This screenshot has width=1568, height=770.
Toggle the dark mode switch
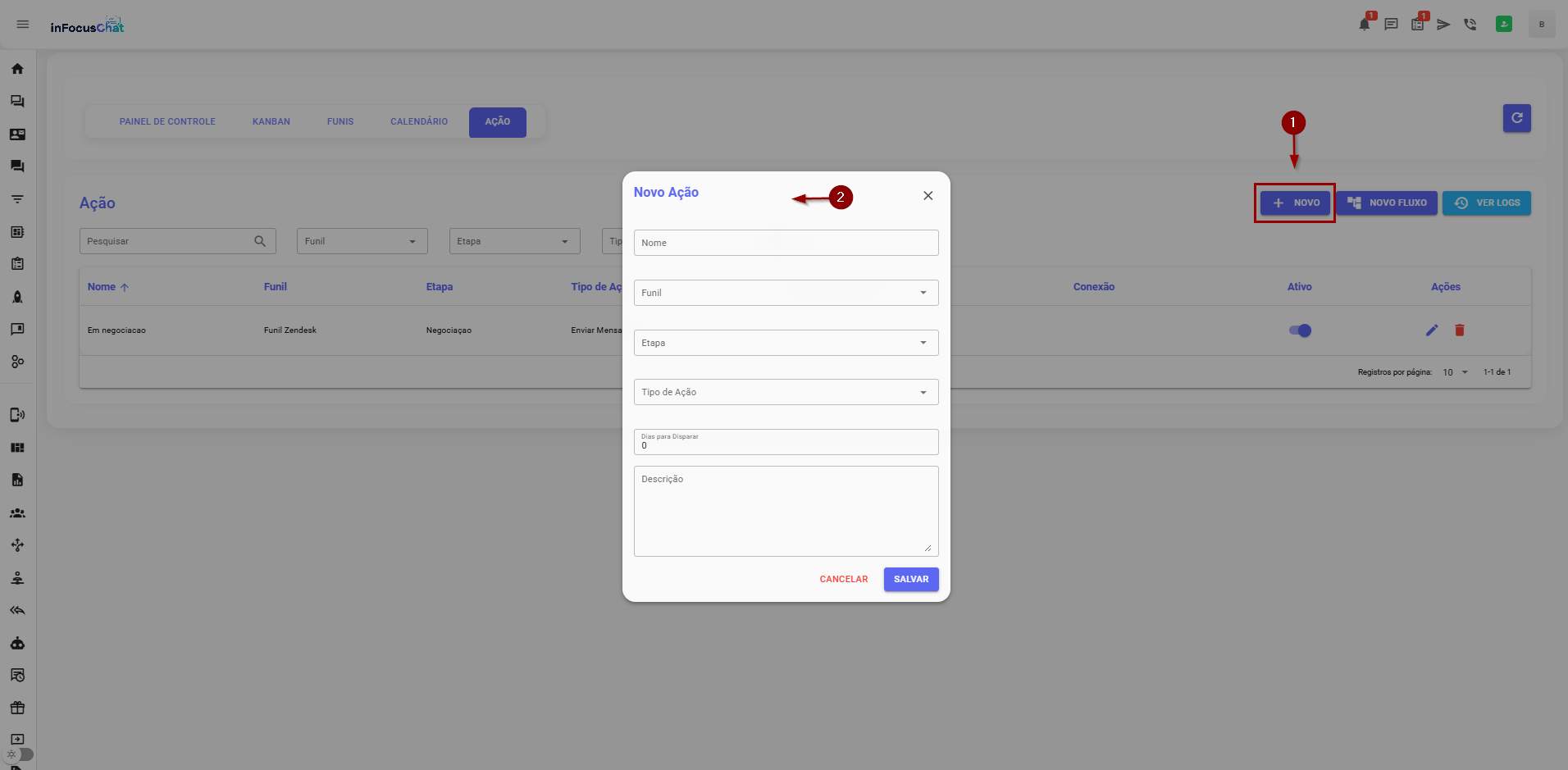pos(21,754)
